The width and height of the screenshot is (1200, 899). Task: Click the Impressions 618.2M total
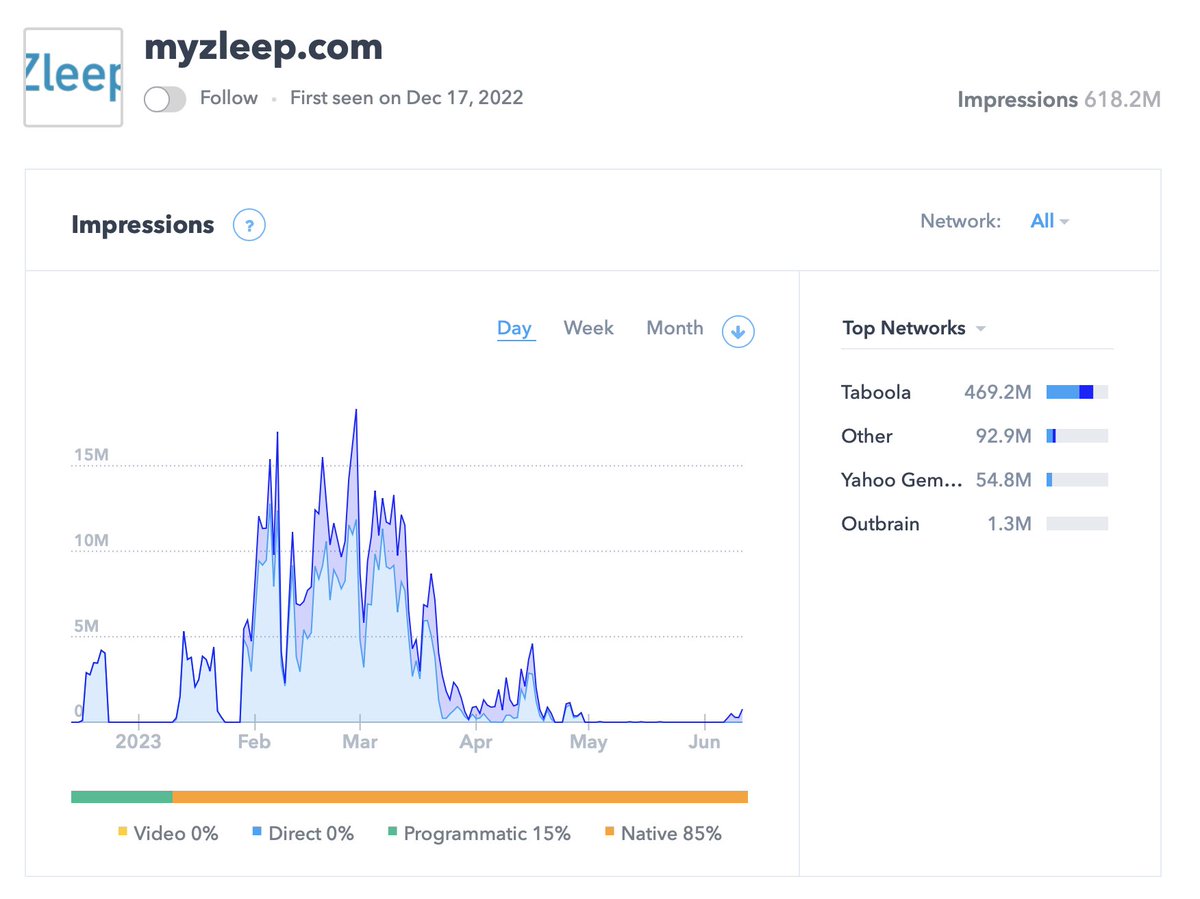(x=1059, y=100)
